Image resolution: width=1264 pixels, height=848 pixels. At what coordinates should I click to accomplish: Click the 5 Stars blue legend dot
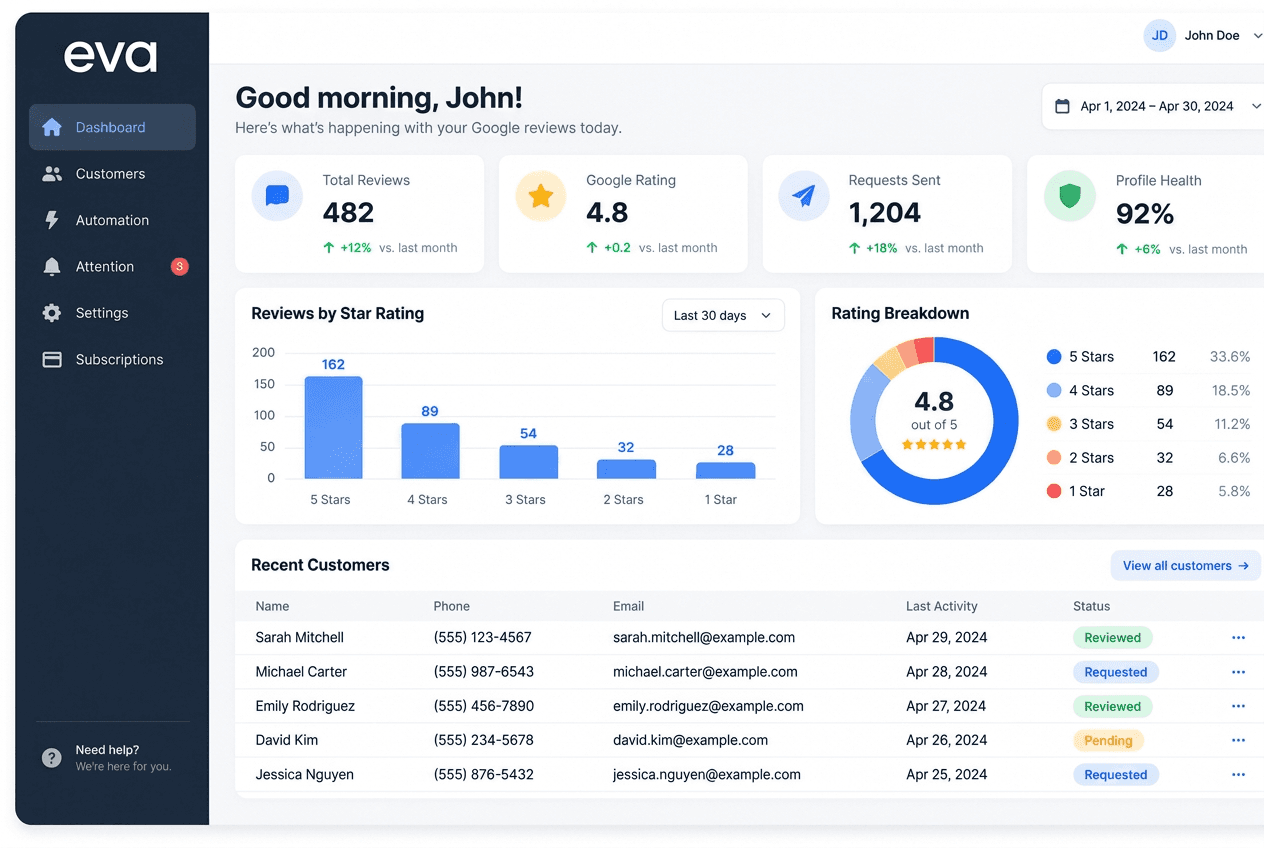[x=1053, y=357]
